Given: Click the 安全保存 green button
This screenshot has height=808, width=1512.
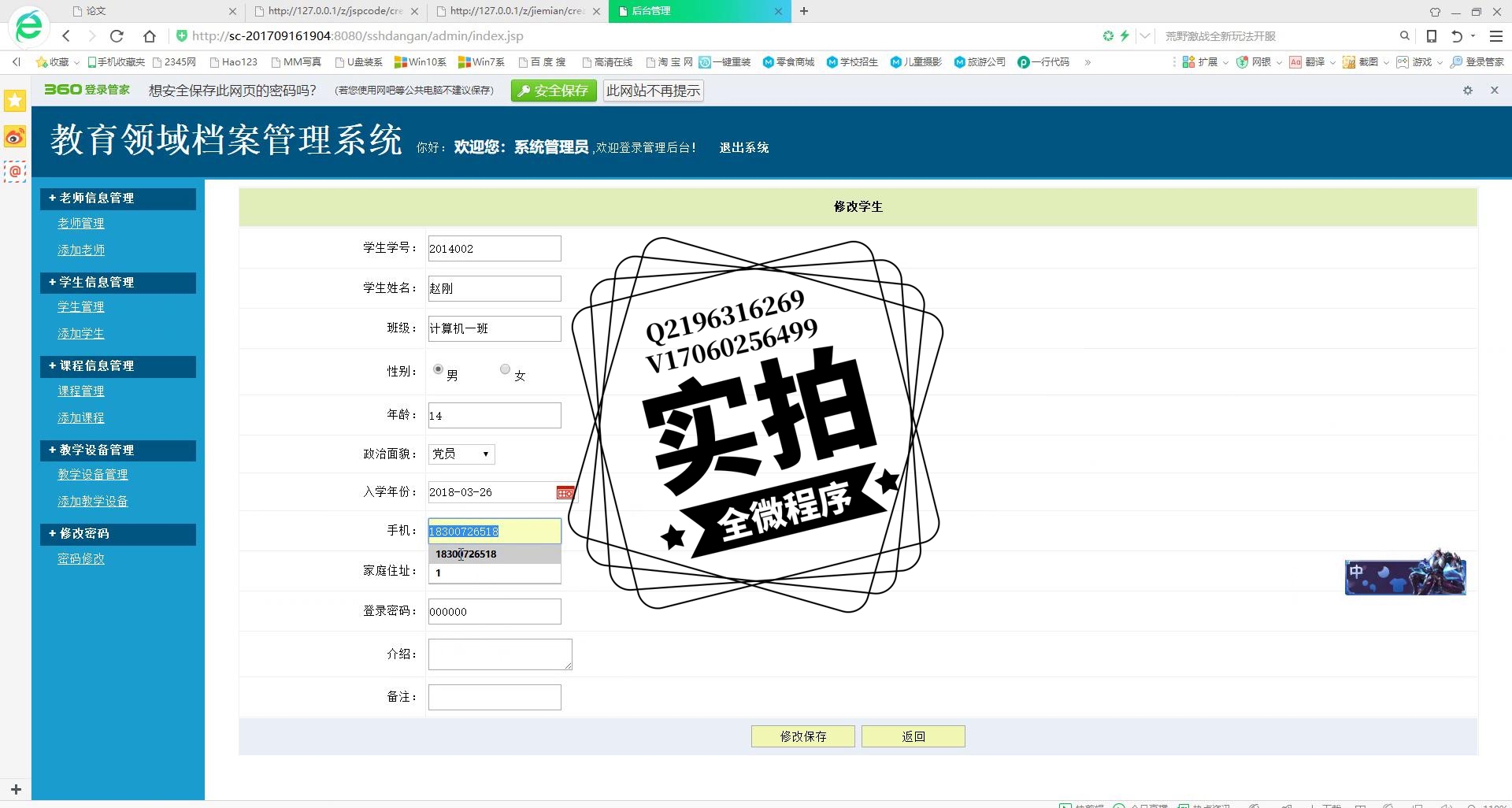Looking at the screenshot, I should click(554, 91).
